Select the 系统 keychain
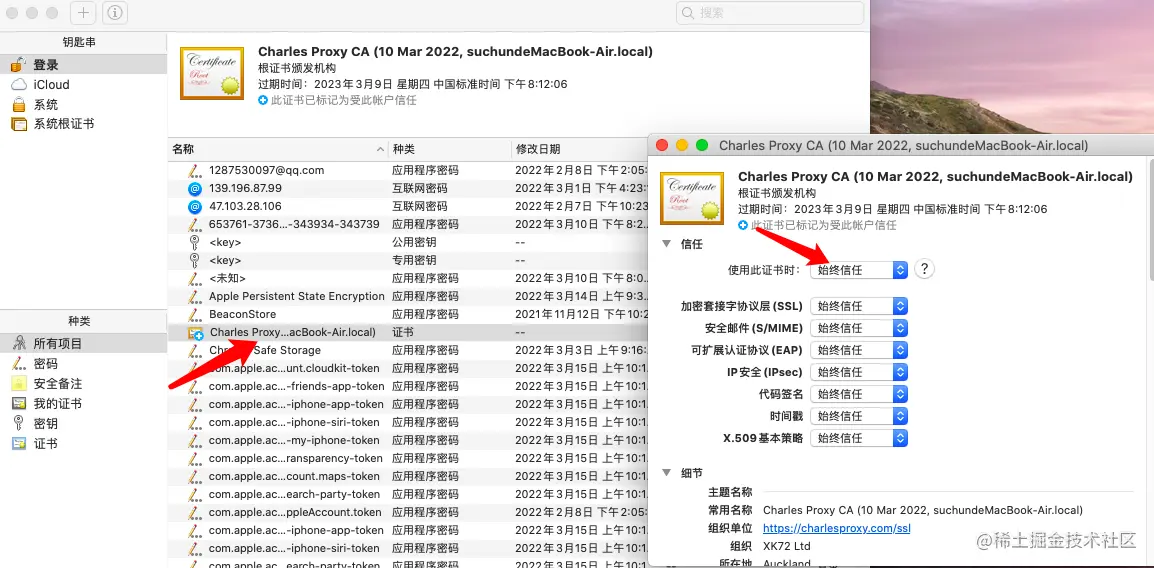Viewport: 1154px width, 568px height. point(83,104)
